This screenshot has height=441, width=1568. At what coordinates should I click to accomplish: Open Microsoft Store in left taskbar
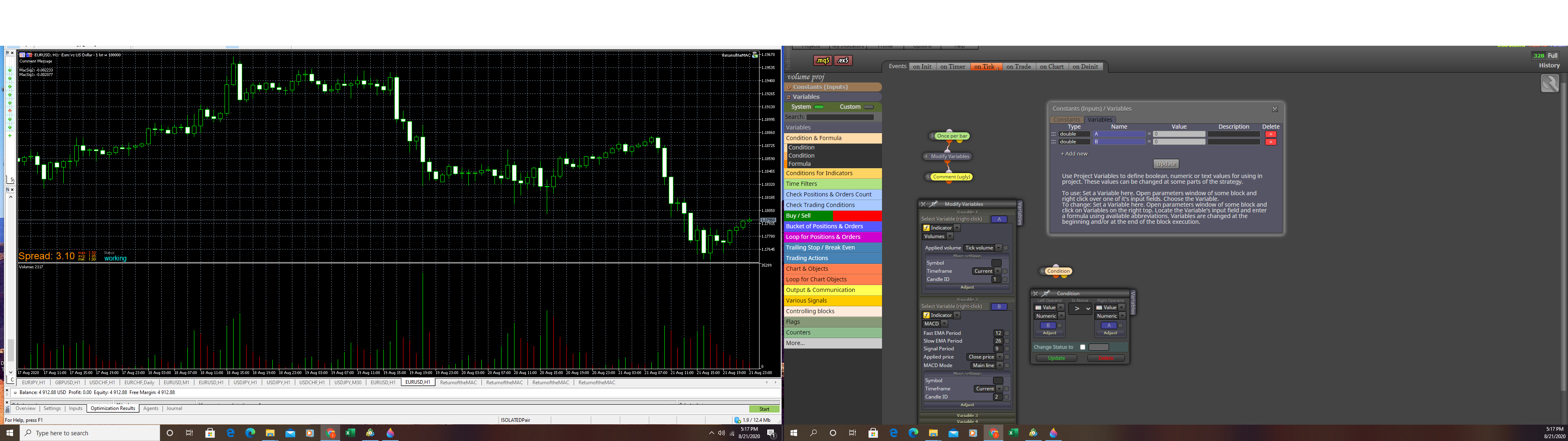tap(210, 433)
